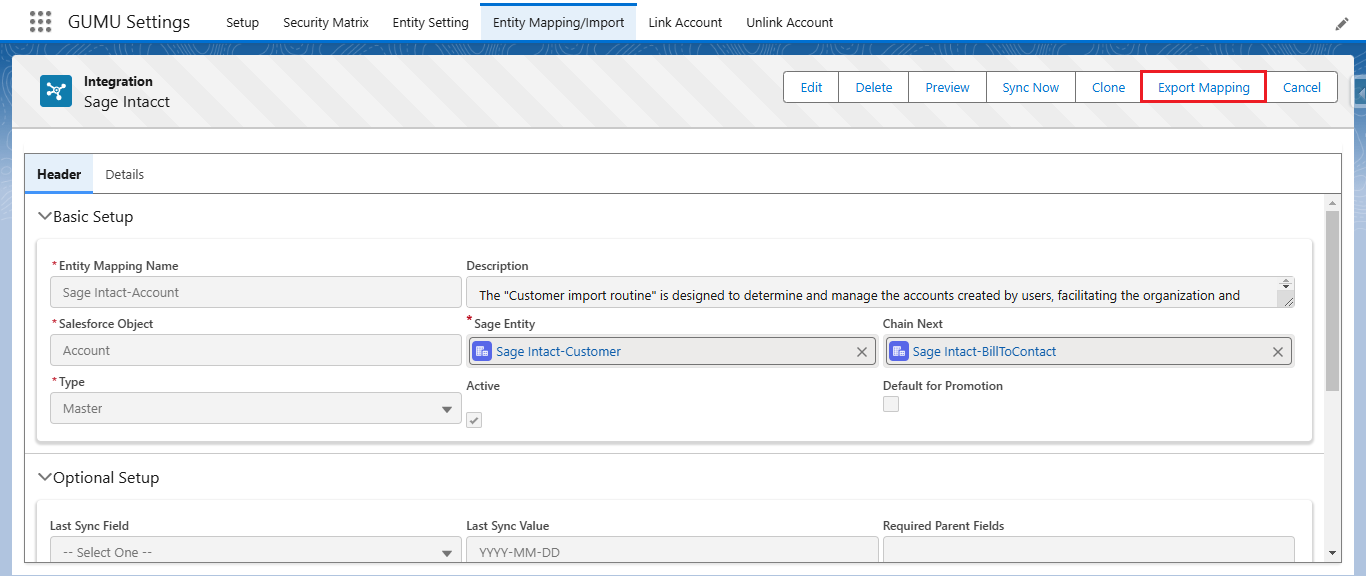
Task: Collapse the Optional Setup section
Action: [45, 477]
